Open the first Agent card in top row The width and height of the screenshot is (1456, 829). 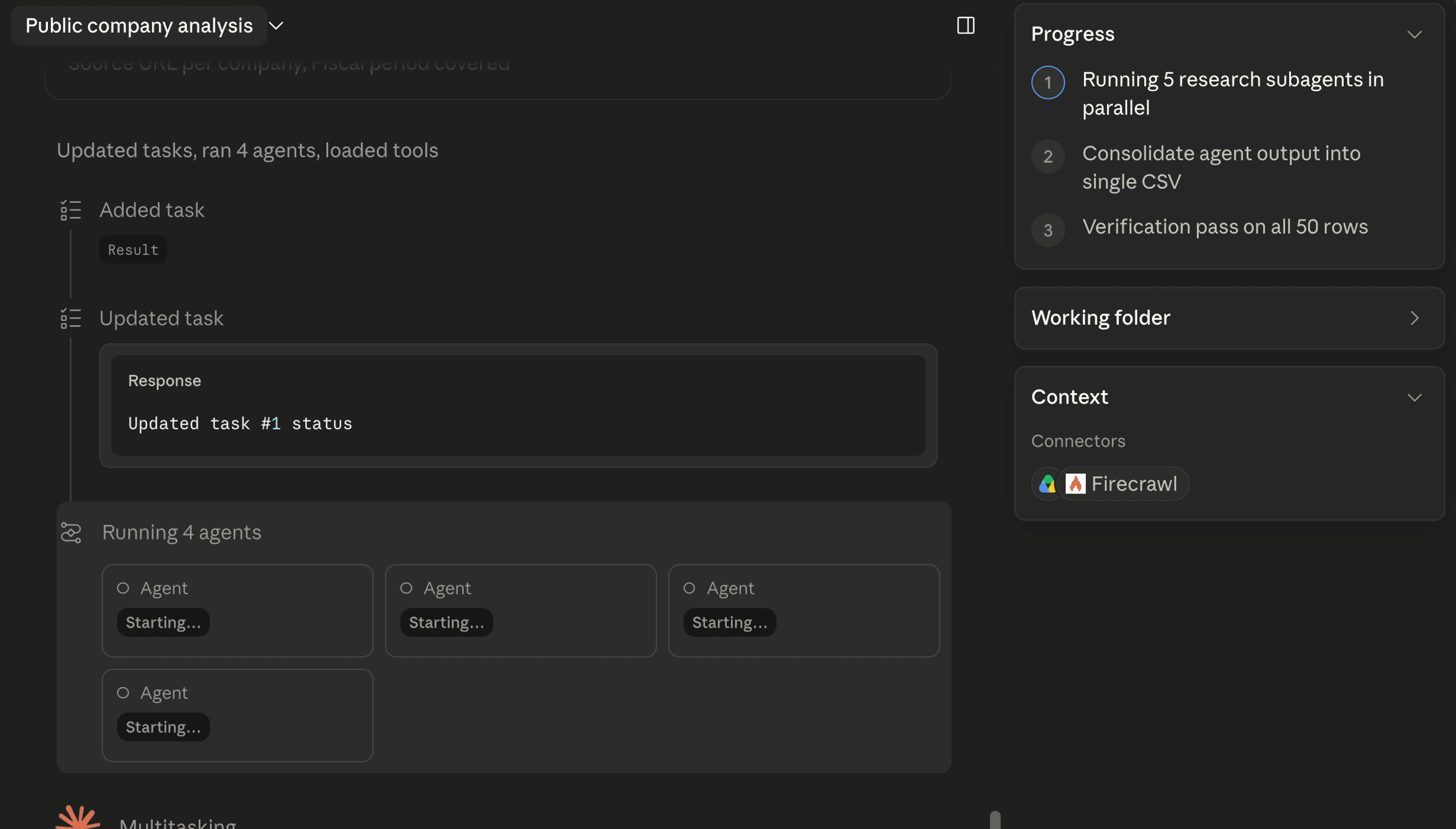[x=237, y=611]
